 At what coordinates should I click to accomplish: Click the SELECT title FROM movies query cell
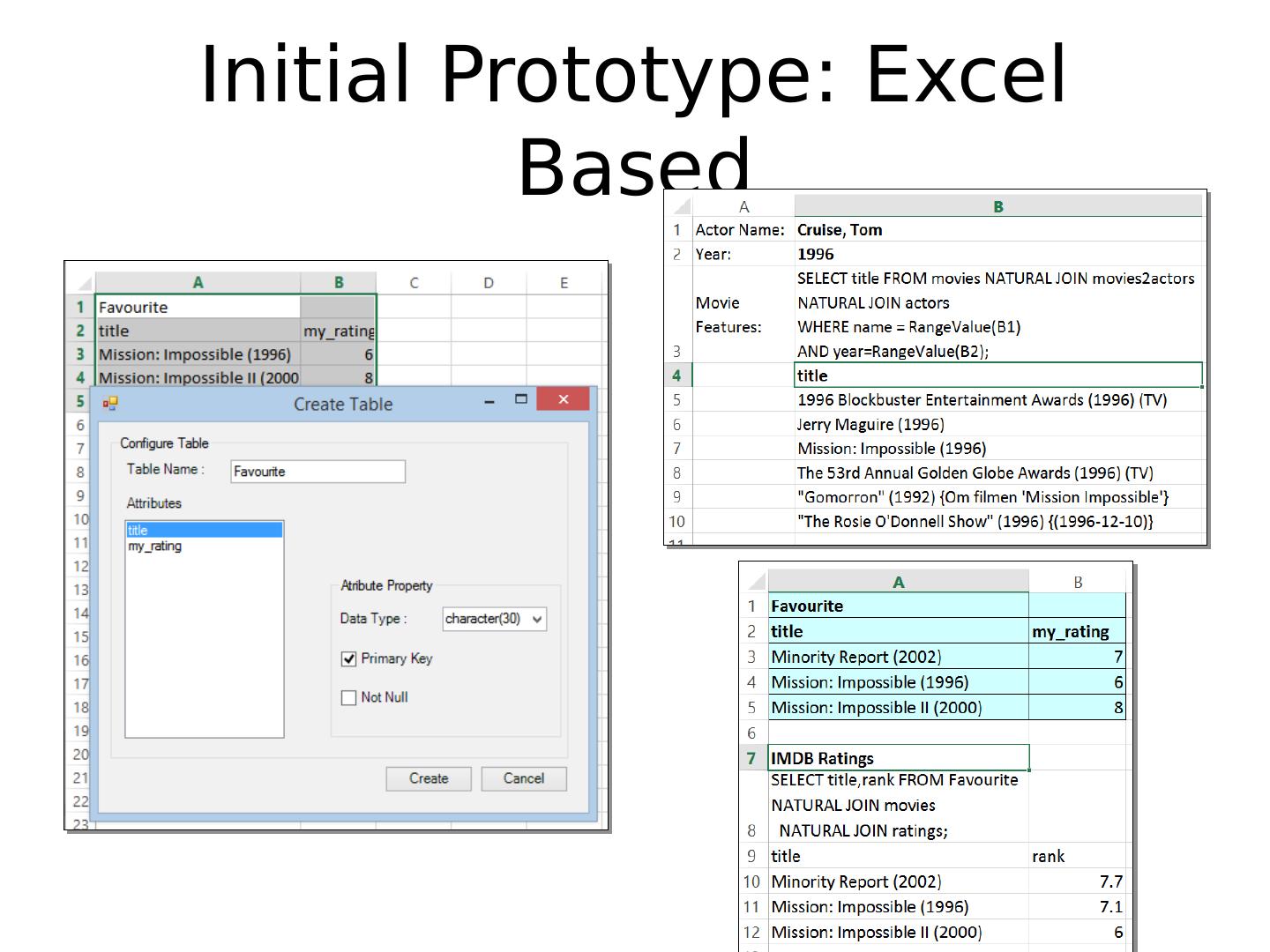click(x=999, y=315)
